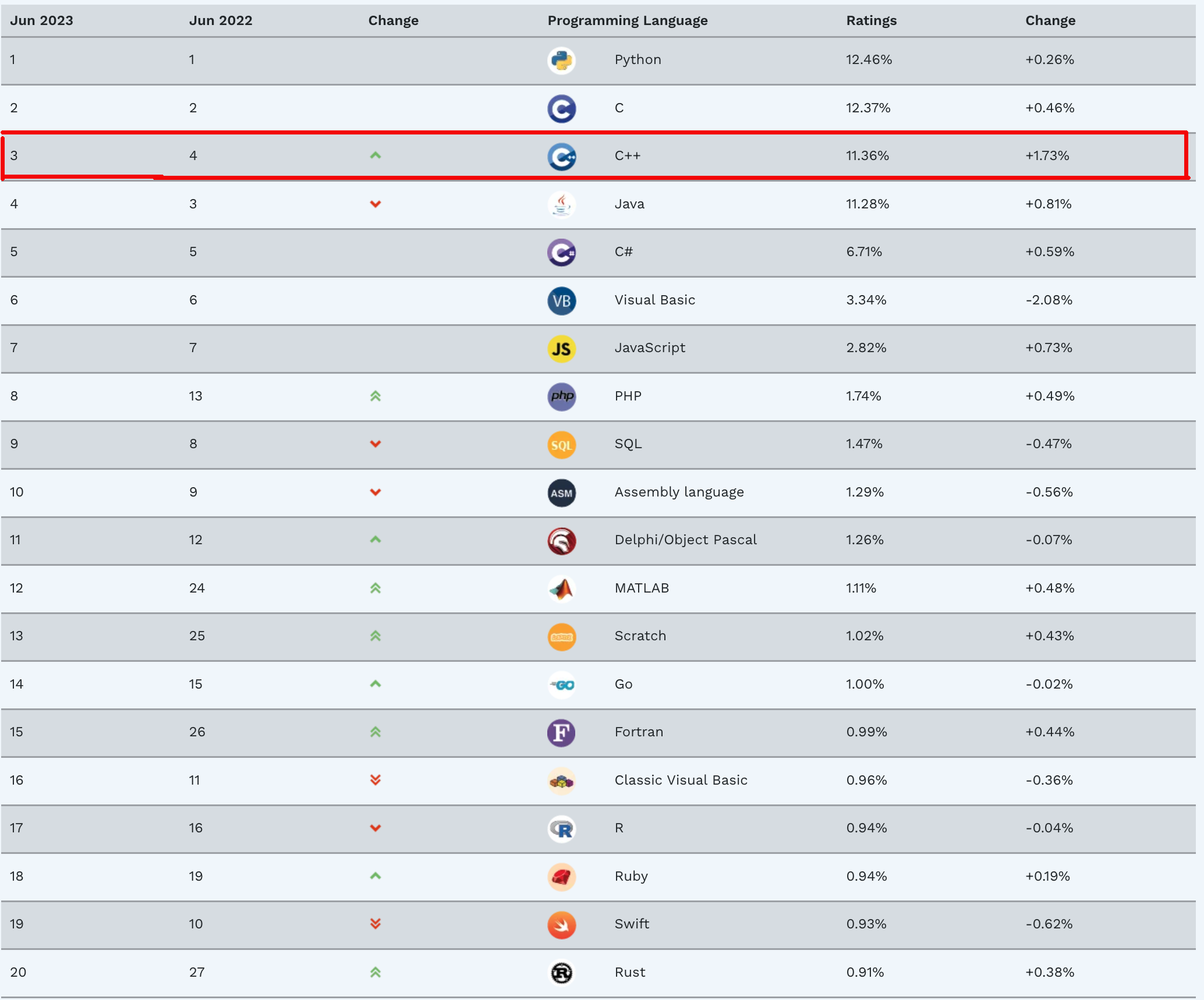Click the MATLAB logo icon

coord(561,589)
